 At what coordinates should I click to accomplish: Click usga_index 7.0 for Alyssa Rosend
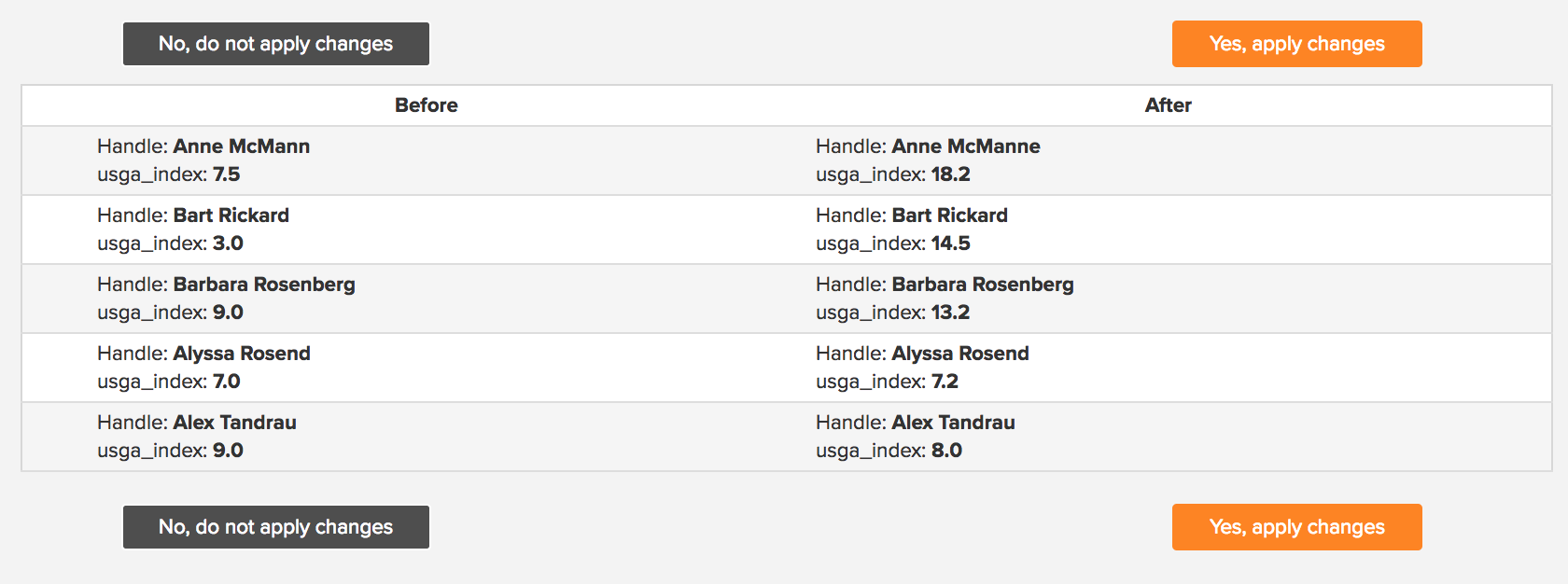point(227,382)
